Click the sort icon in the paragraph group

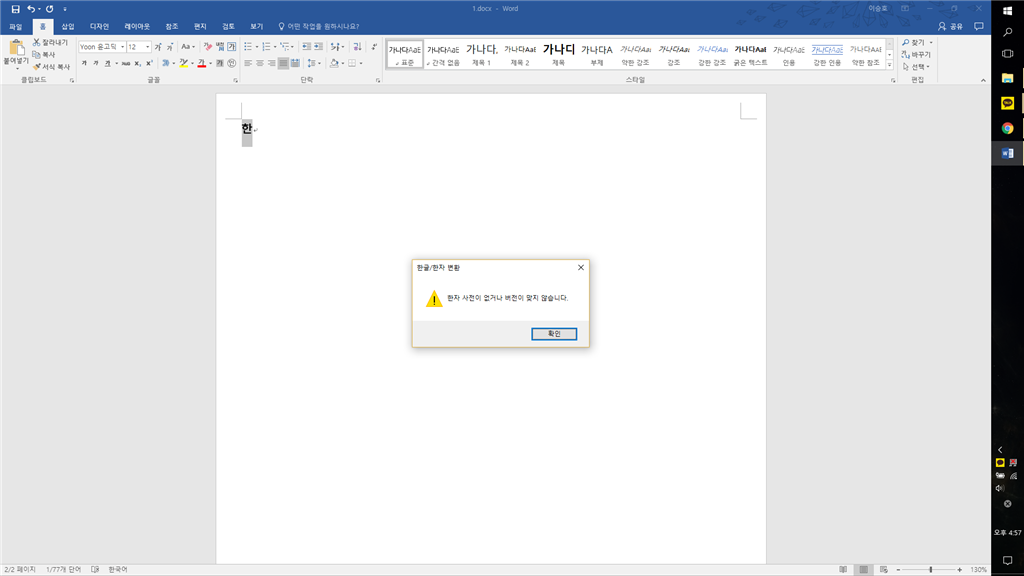pyautogui.click(x=357, y=47)
